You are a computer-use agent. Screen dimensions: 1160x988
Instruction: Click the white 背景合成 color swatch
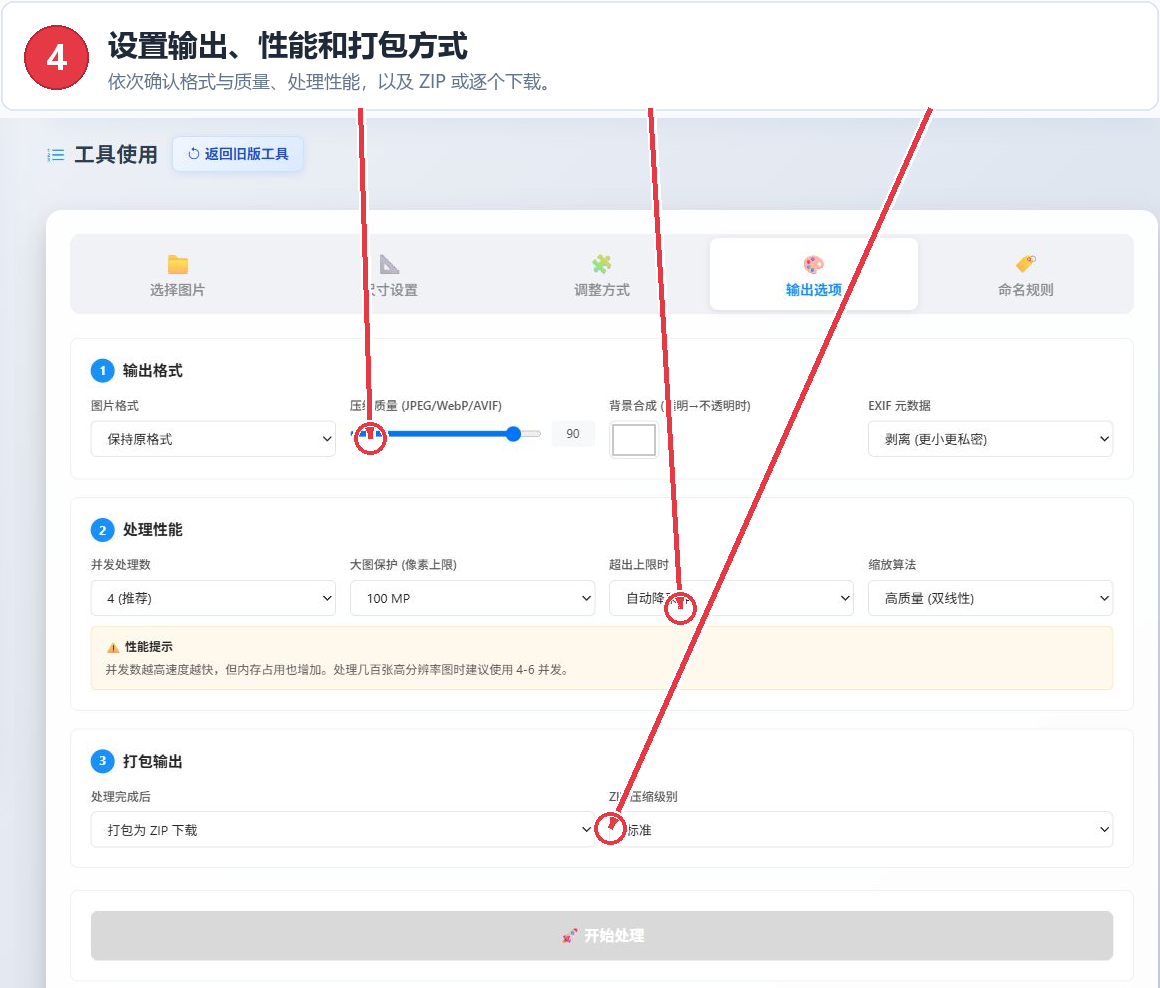pyautogui.click(x=633, y=439)
